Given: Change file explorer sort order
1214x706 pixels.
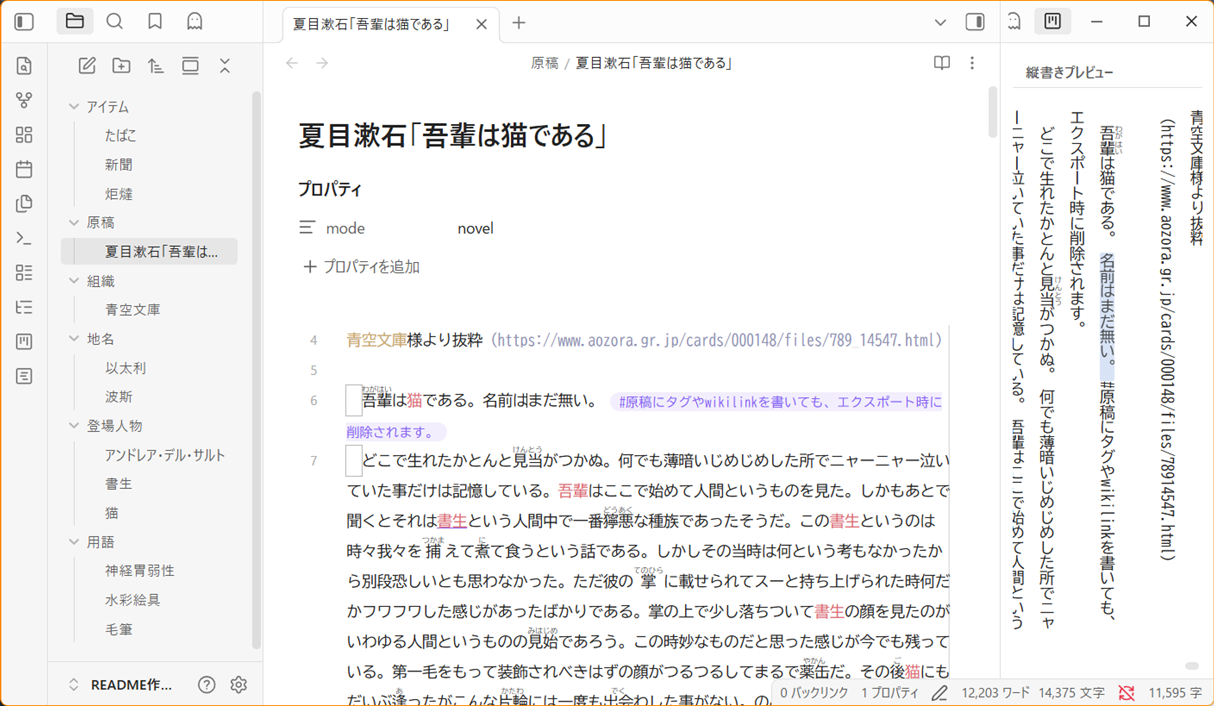Looking at the screenshot, I should [x=156, y=66].
